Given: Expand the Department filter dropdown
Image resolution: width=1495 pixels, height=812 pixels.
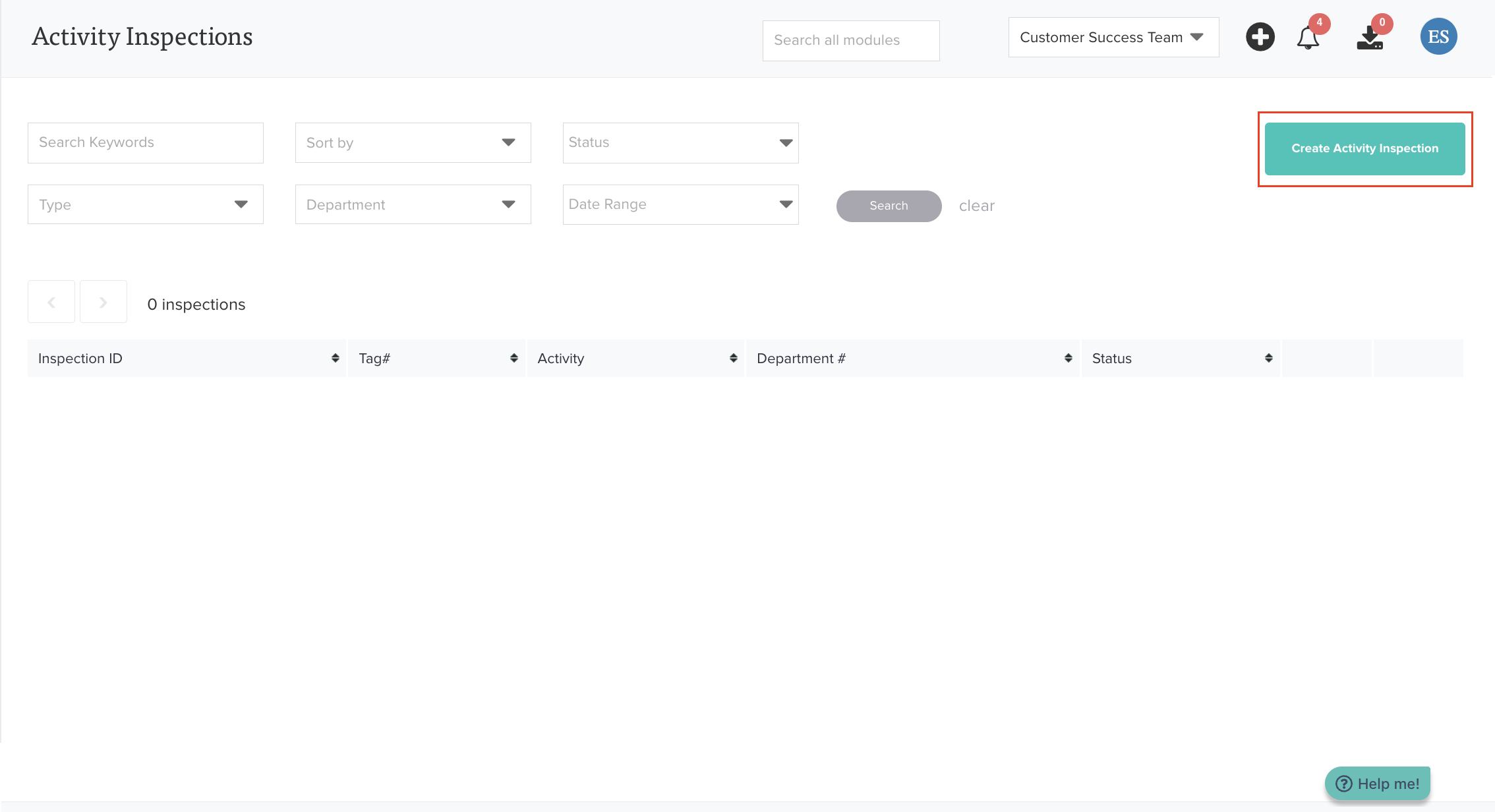Looking at the screenshot, I should tap(413, 204).
